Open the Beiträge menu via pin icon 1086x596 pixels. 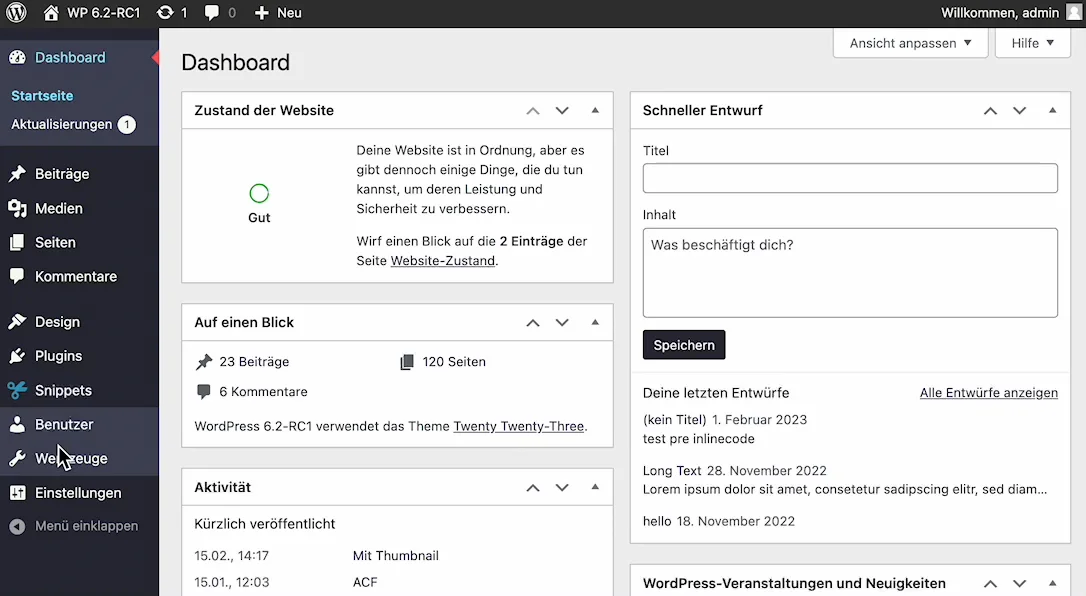17,174
